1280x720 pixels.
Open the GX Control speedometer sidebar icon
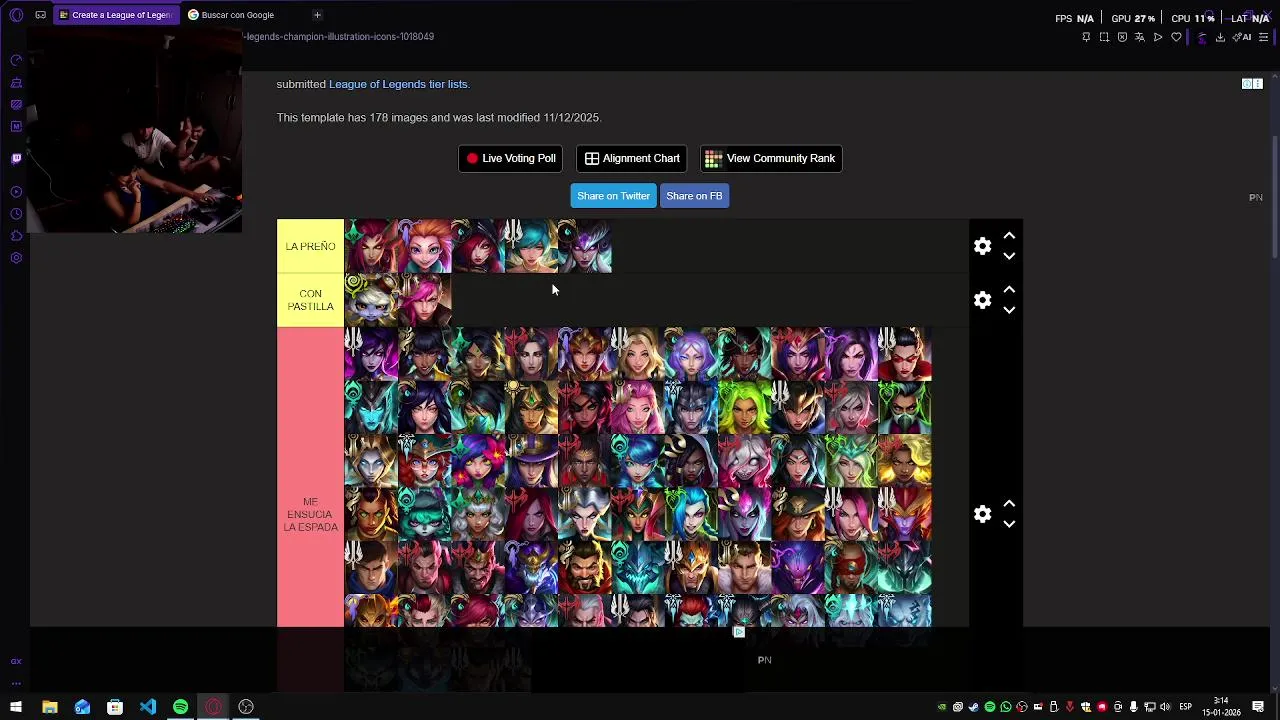16,60
